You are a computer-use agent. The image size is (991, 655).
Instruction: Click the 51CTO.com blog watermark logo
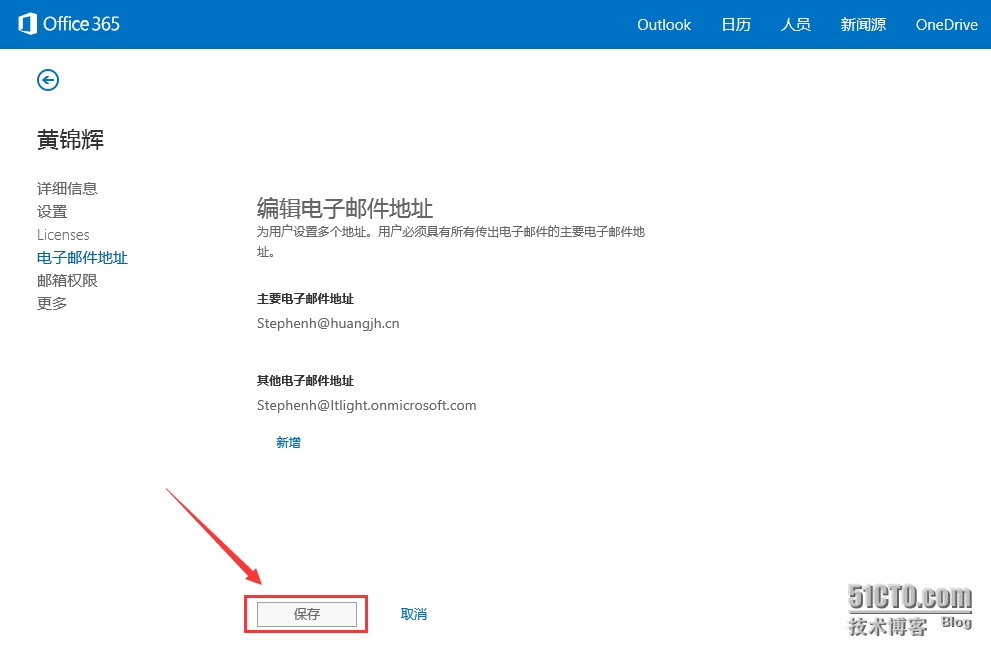909,609
